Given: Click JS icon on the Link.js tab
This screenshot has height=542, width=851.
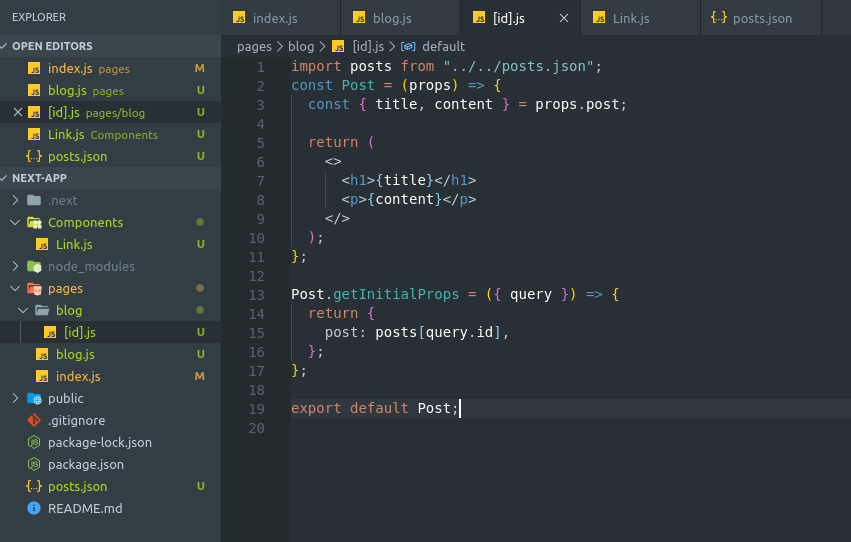Looking at the screenshot, I should click(599, 18).
